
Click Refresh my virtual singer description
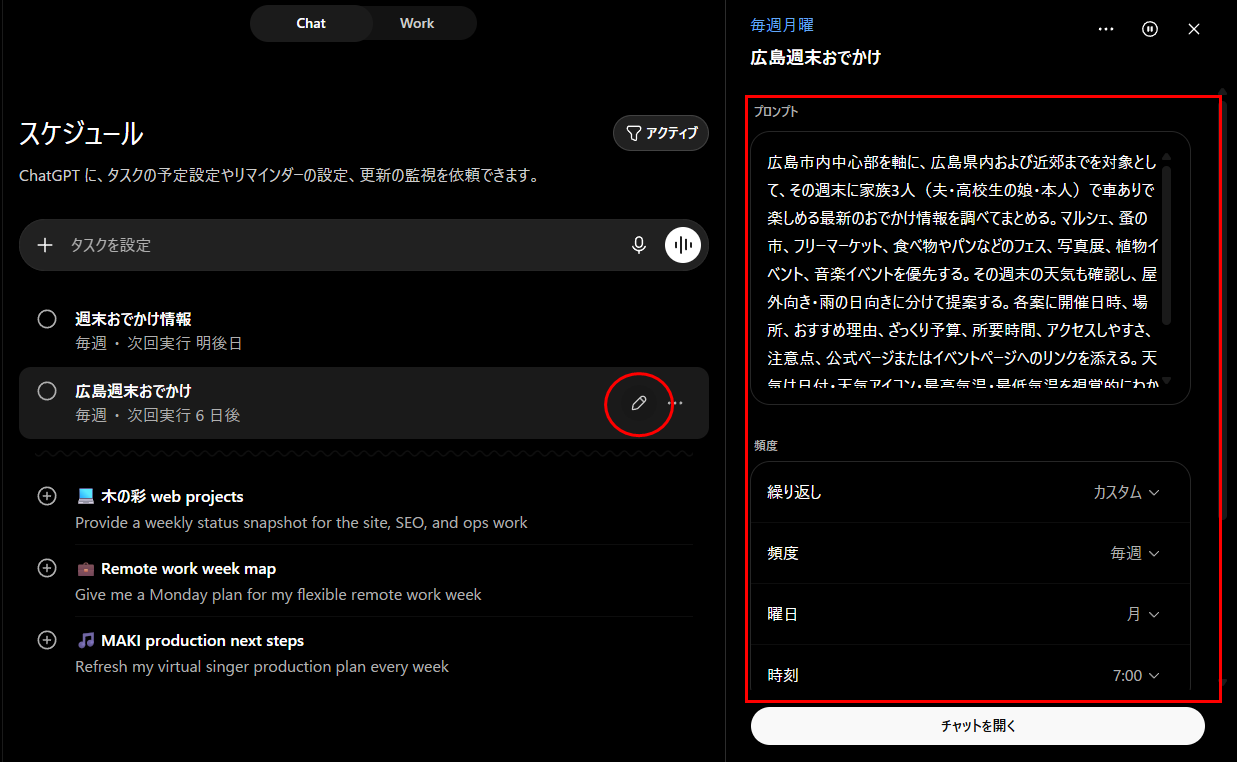click(x=262, y=666)
